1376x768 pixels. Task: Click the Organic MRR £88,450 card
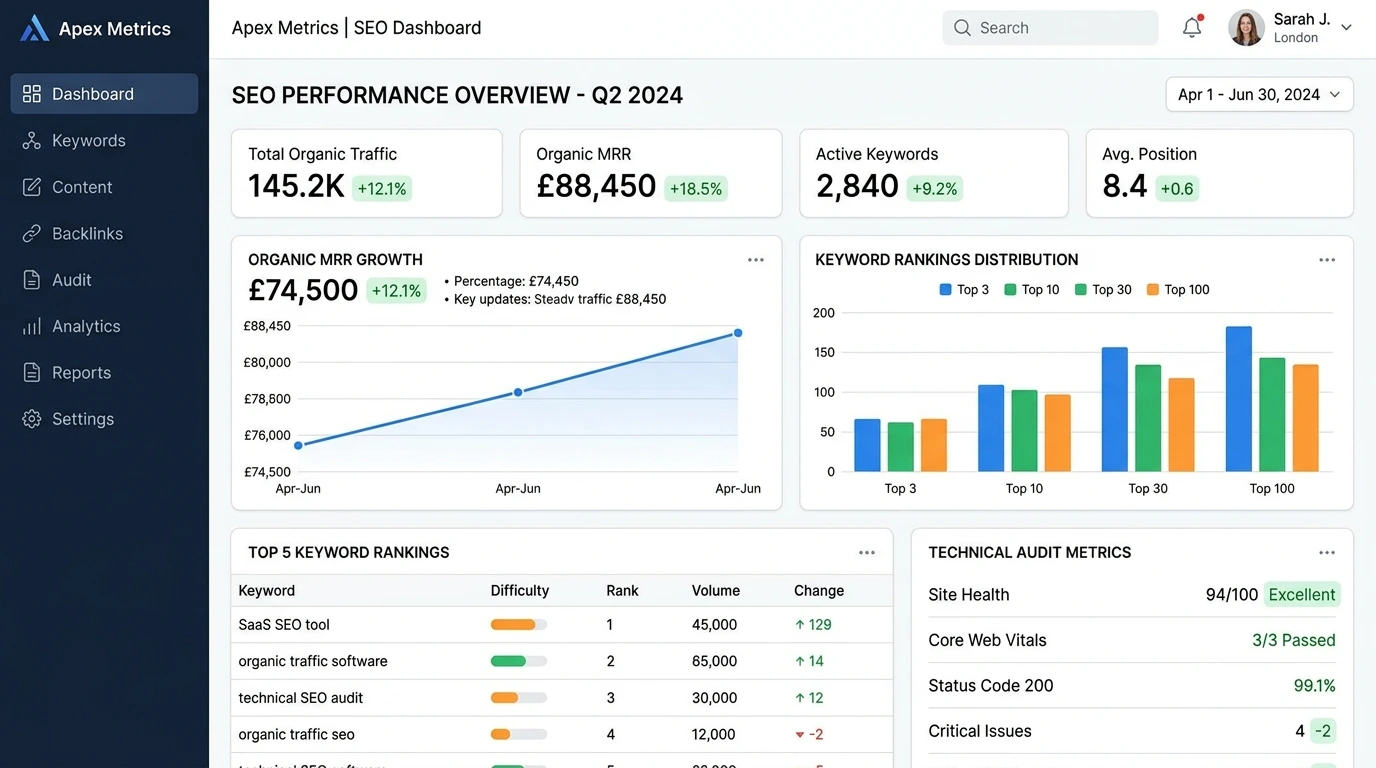pos(651,173)
